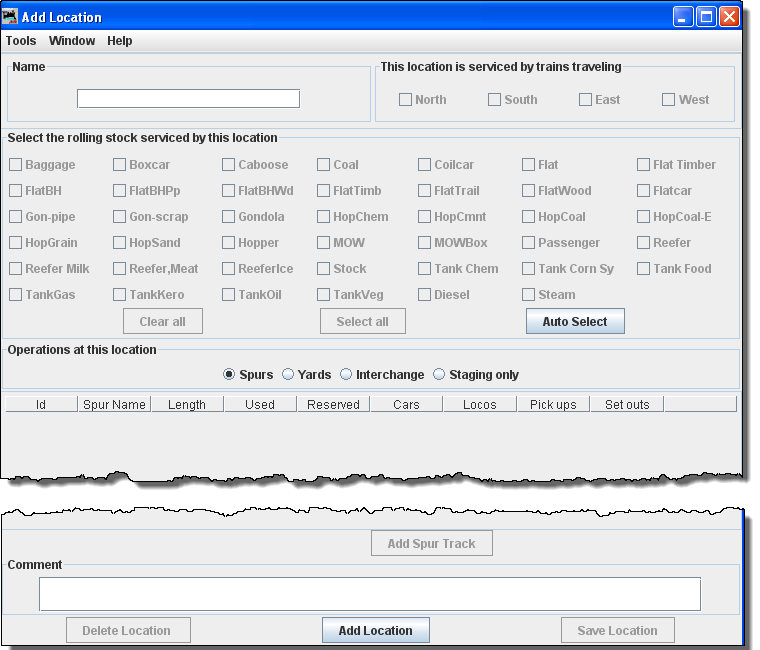Screen dimensions: 760x650
Task: Open the Window menu
Action: (x=72, y=41)
